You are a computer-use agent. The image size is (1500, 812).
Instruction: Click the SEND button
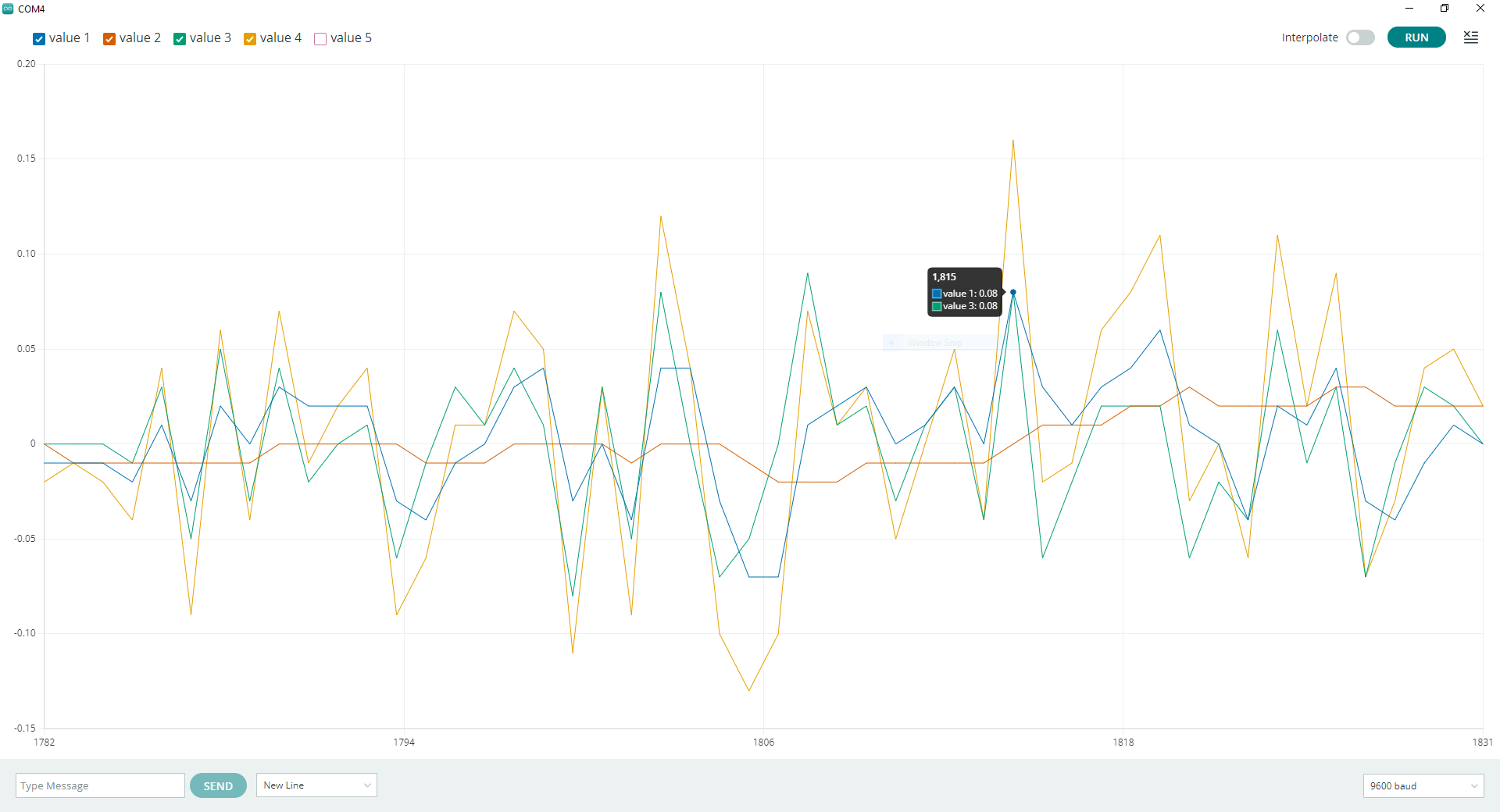tap(218, 786)
